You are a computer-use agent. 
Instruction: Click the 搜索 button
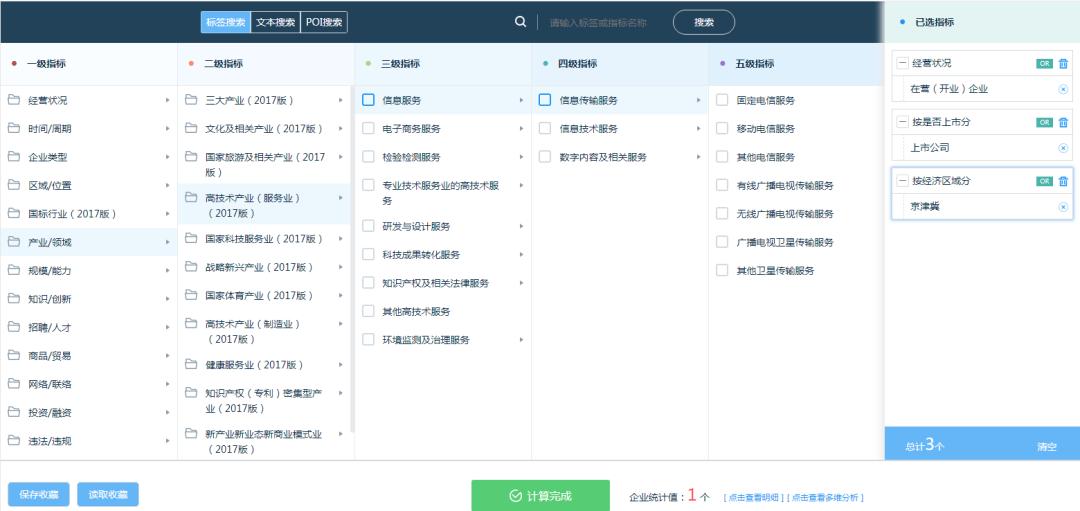[x=704, y=22]
